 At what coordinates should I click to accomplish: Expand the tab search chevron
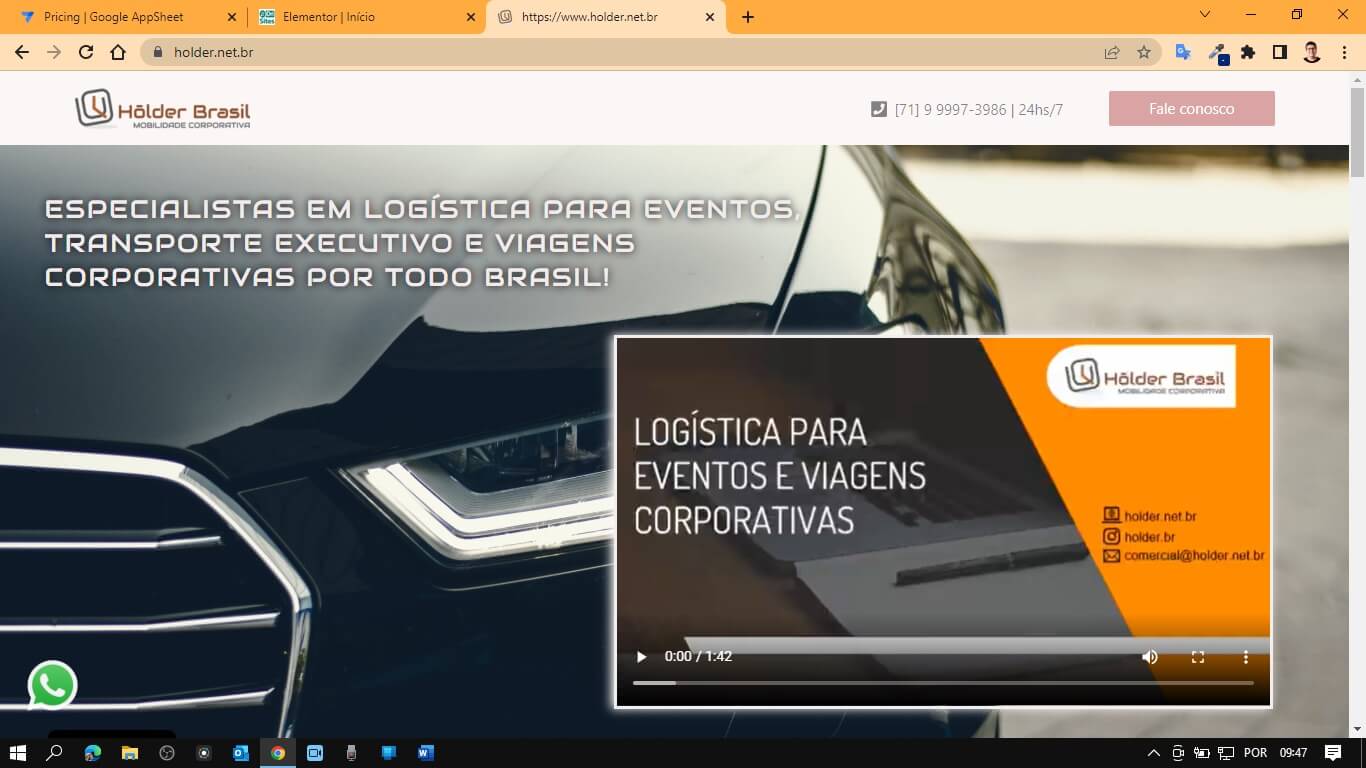[x=1205, y=15]
